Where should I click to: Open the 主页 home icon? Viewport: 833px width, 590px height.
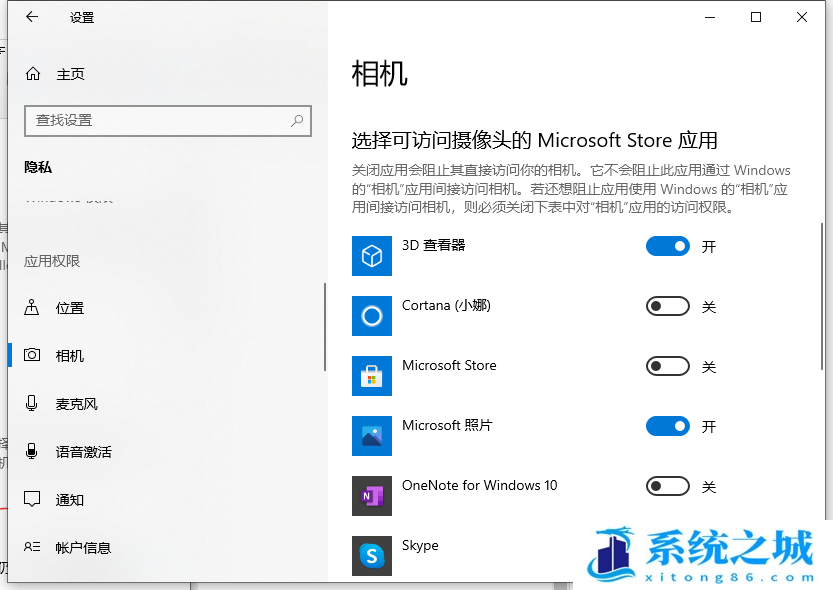pos(33,74)
